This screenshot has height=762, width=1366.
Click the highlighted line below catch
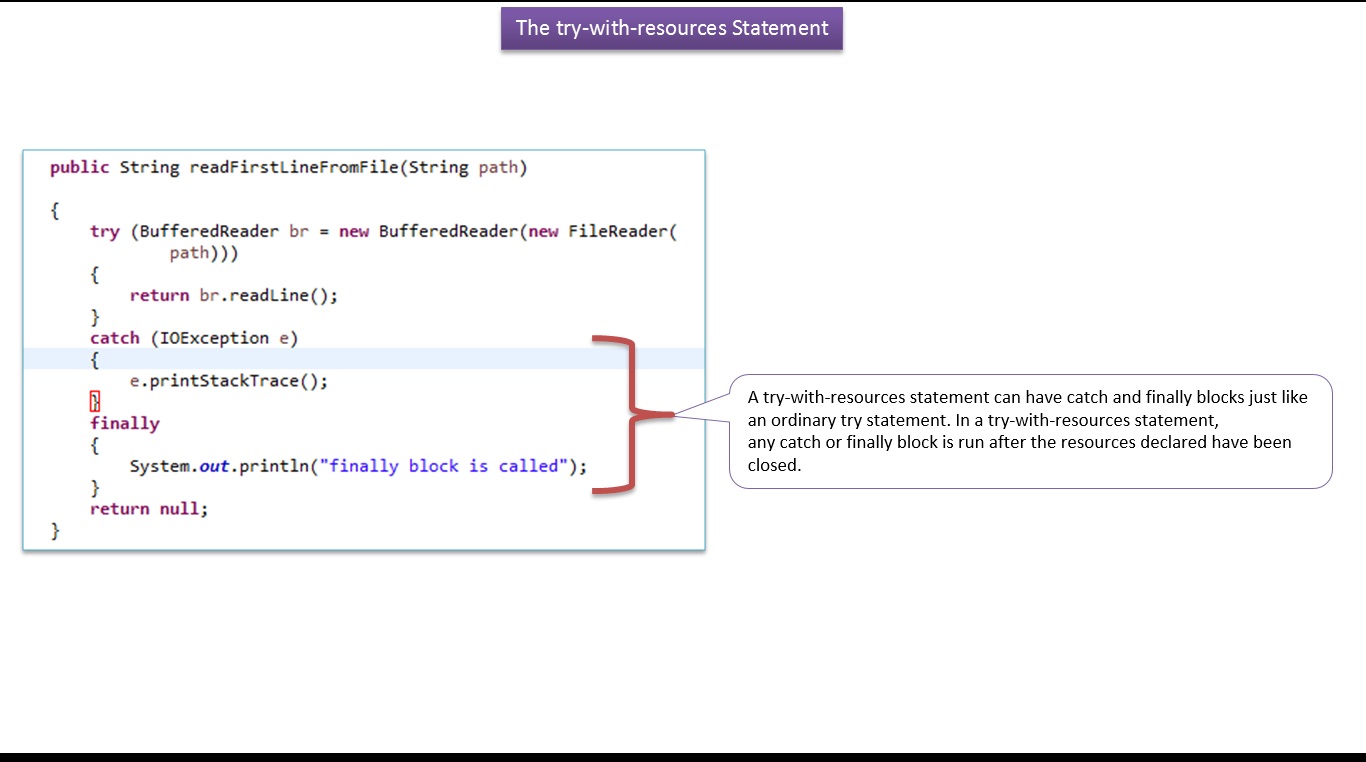(x=300, y=359)
